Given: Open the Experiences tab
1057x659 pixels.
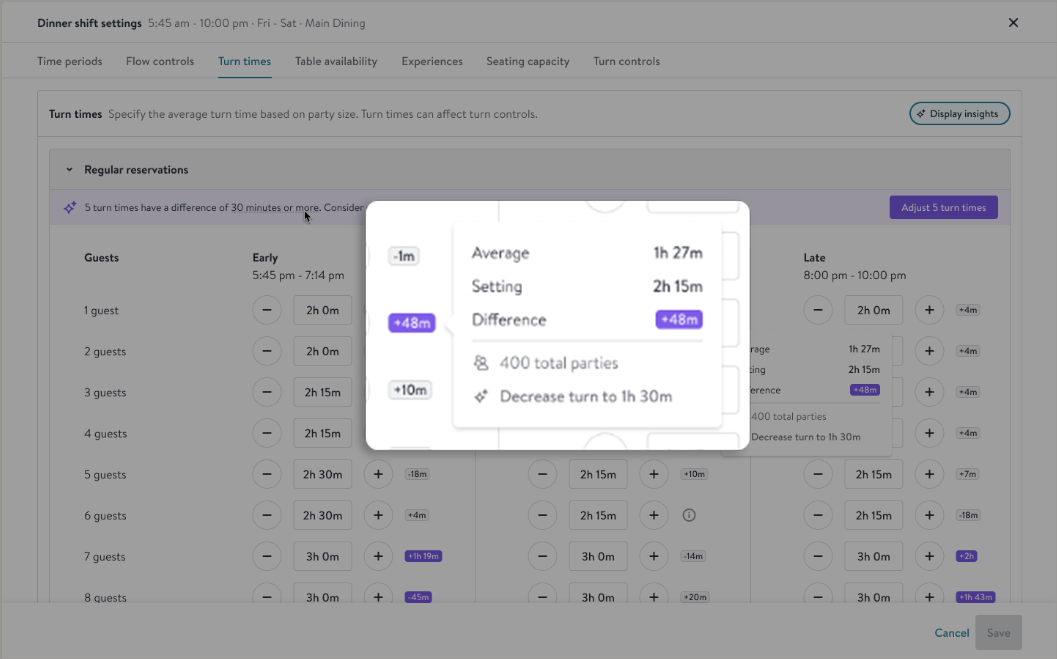Looking at the screenshot, I should [x=432, y=61].
